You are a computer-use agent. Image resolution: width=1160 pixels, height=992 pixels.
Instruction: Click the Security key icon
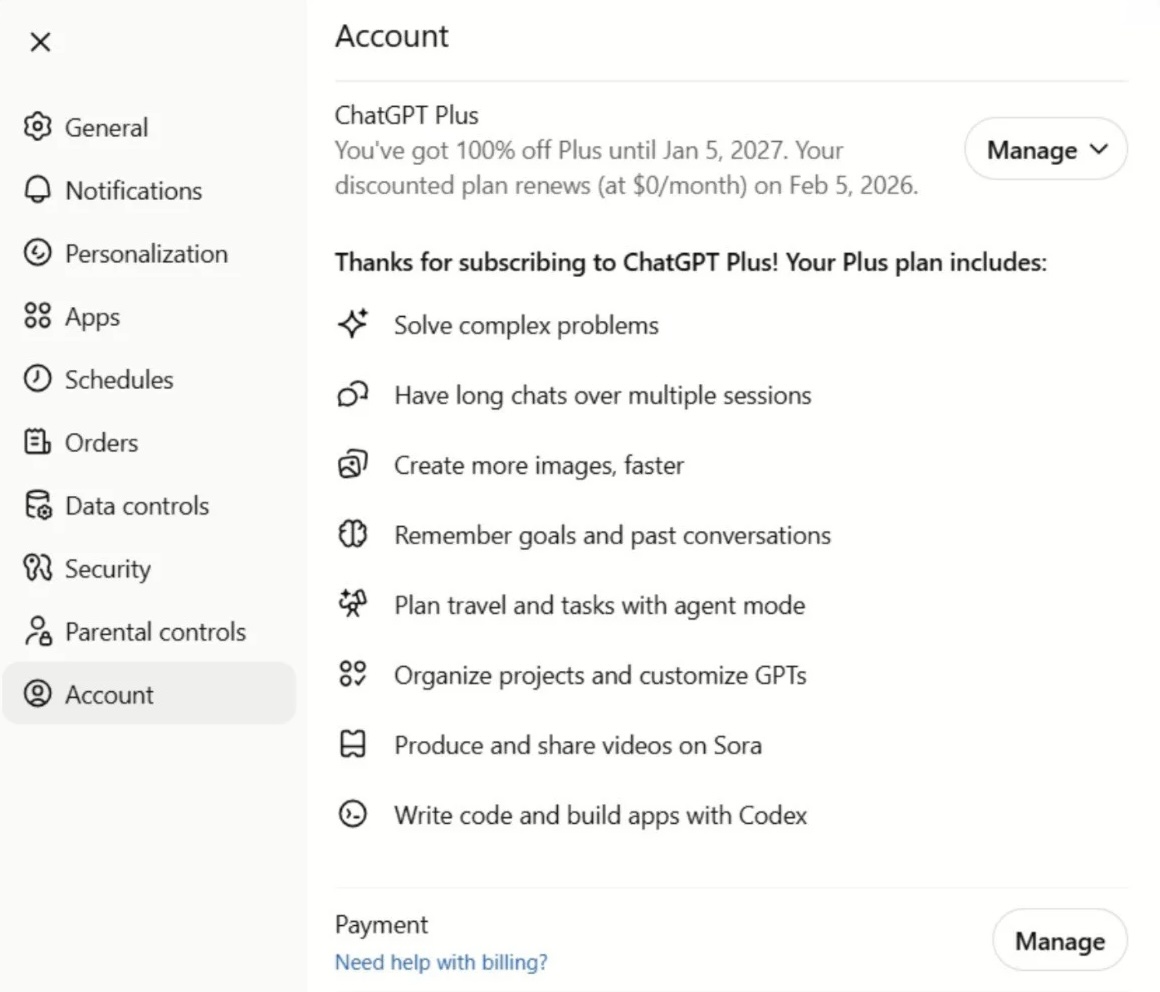coord(37,569)
